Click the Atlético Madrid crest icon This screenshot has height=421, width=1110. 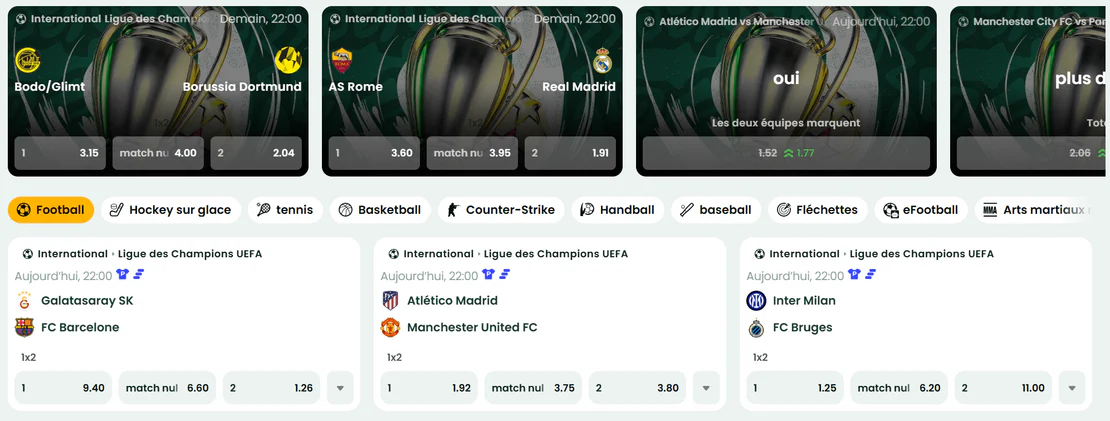[x=390, y=301]
